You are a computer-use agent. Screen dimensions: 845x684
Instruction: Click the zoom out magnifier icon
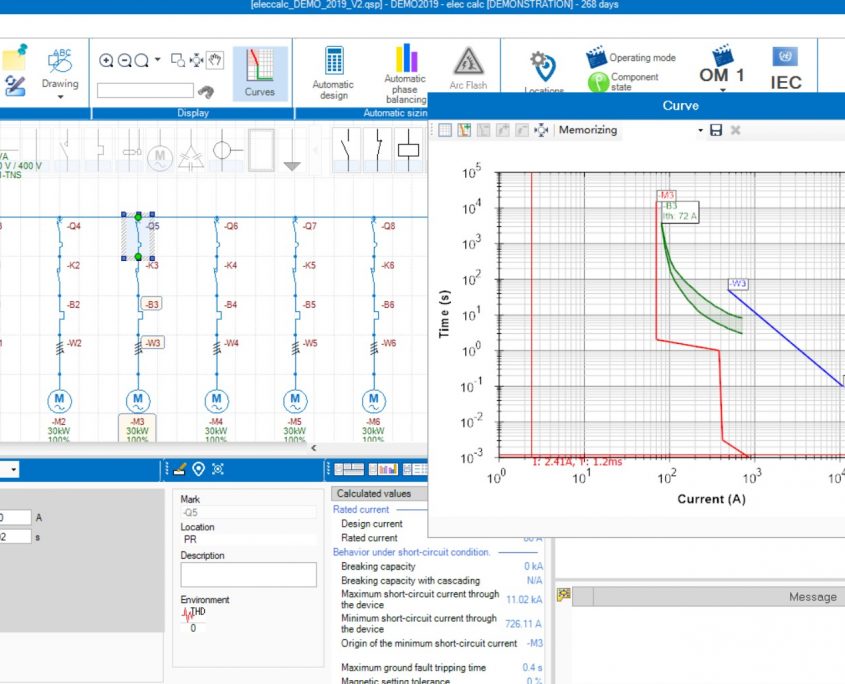(x=124, y=60)
